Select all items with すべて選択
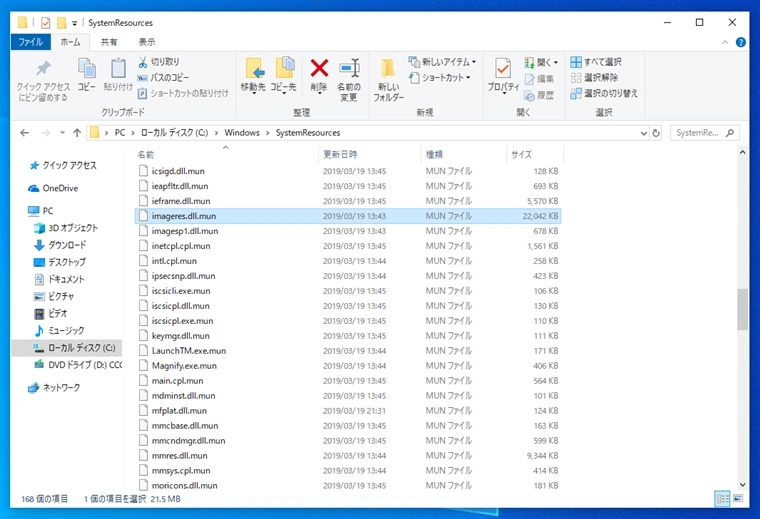The height and width of the screenshot is (519, 760). pyautogui.click(x=596, y=62)
